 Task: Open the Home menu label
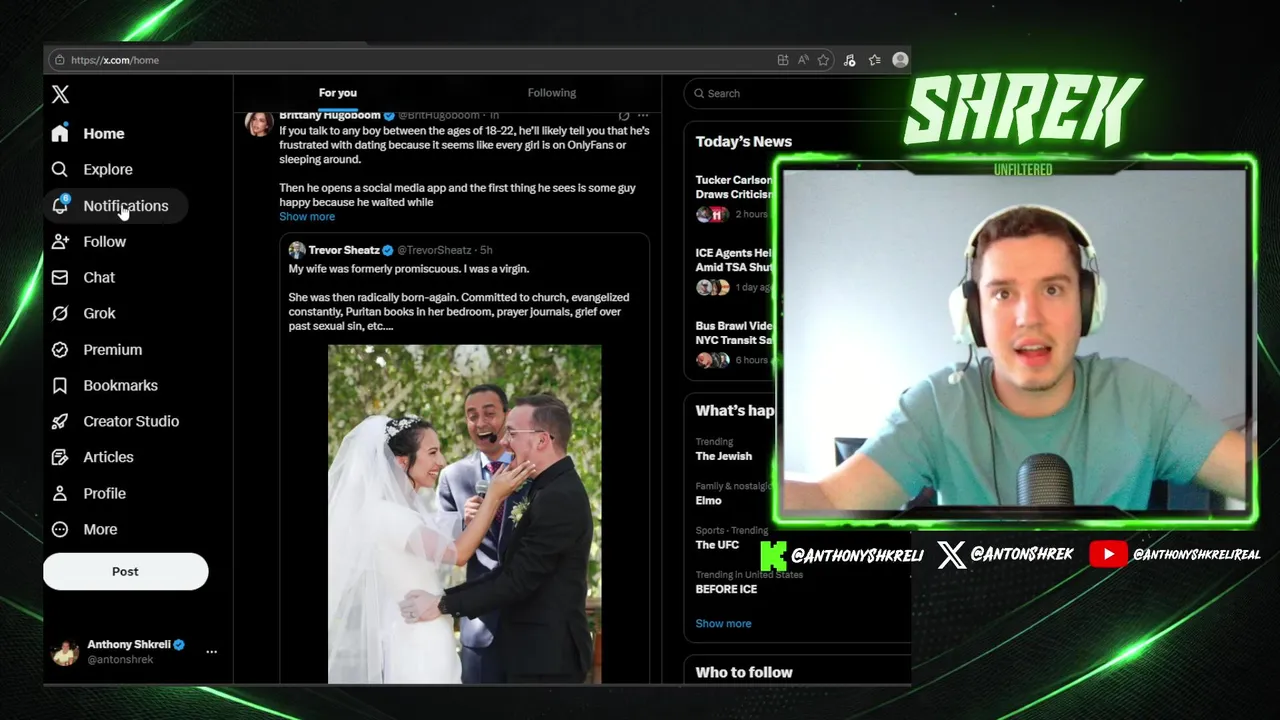[104, 133]
